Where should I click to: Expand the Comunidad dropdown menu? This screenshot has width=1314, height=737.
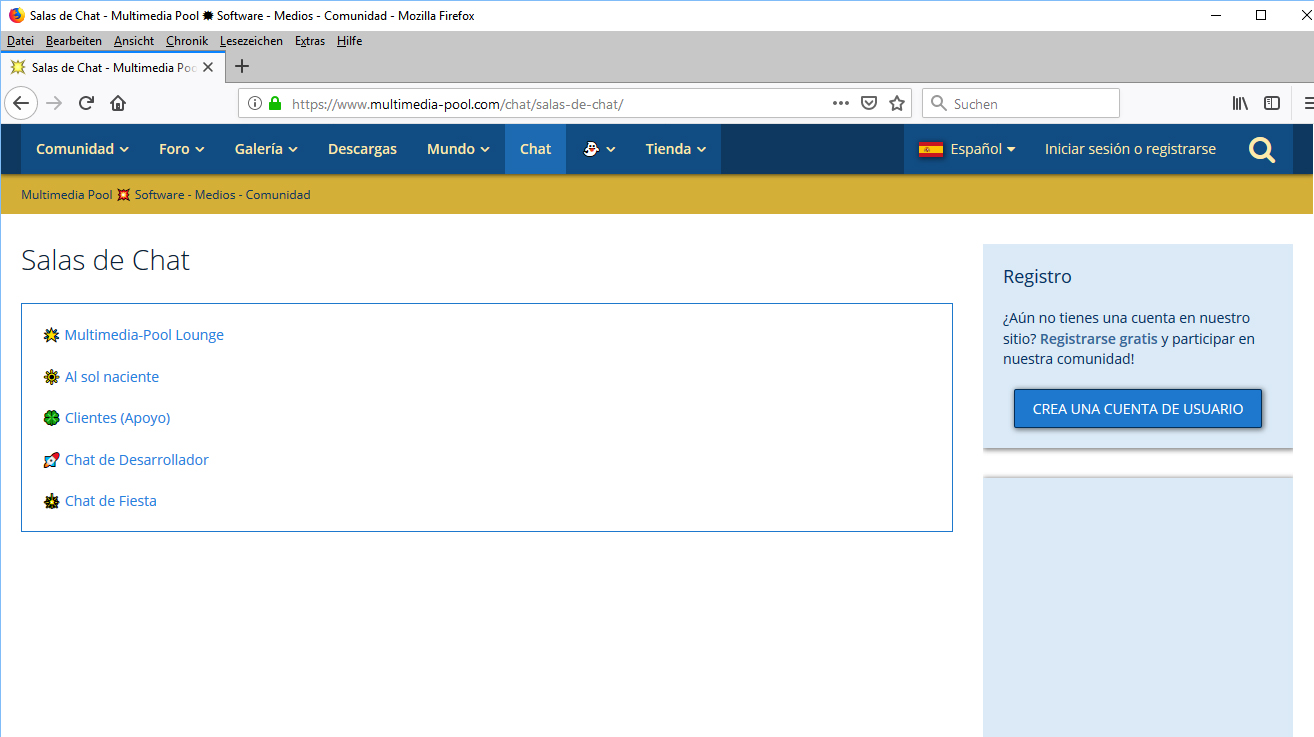click(82, 149)
